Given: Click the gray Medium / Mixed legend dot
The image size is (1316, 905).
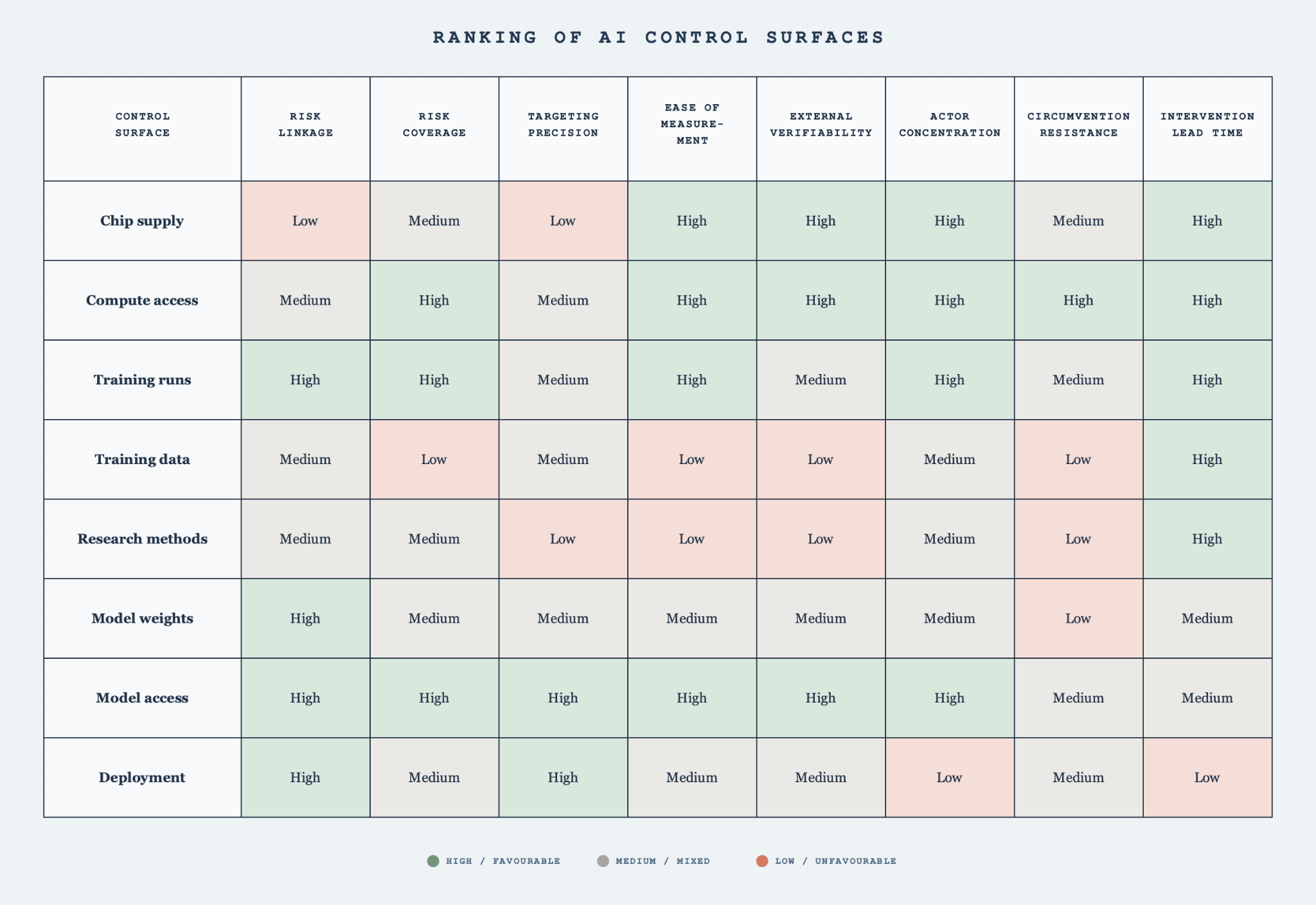Looking at the screenshot, I should coord(603,861).
